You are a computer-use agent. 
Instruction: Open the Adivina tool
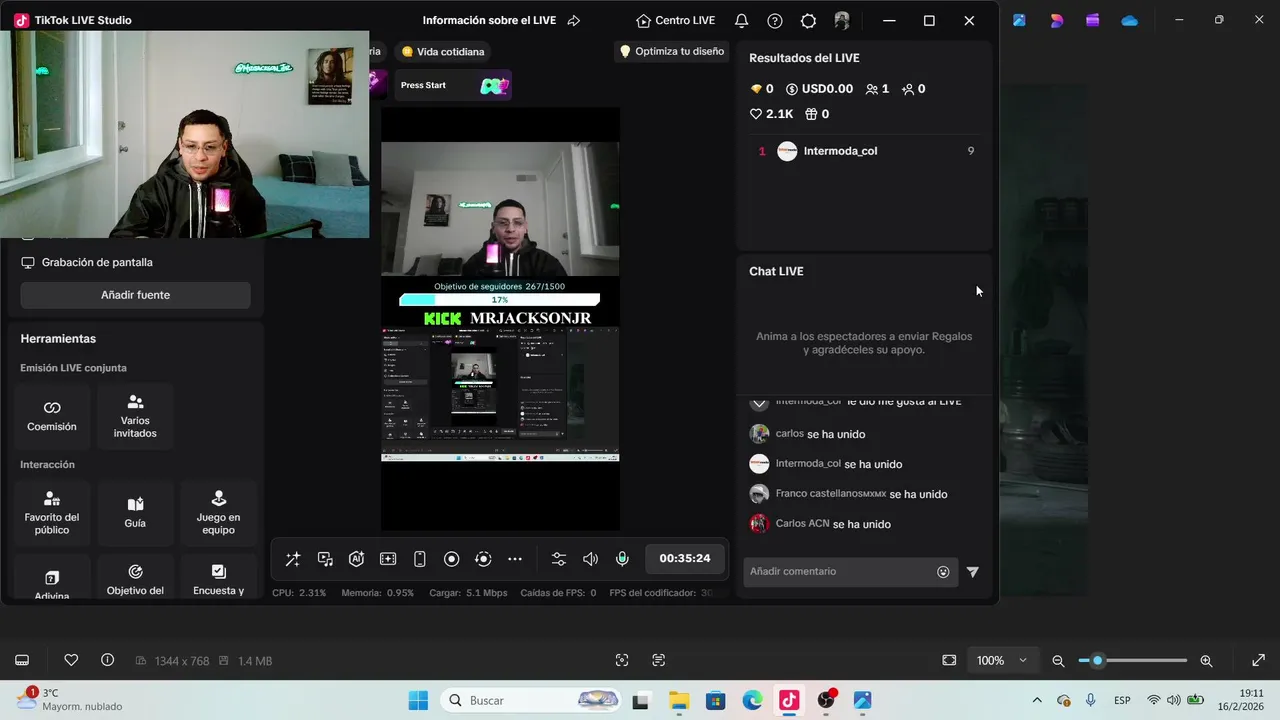coord(52,578)
